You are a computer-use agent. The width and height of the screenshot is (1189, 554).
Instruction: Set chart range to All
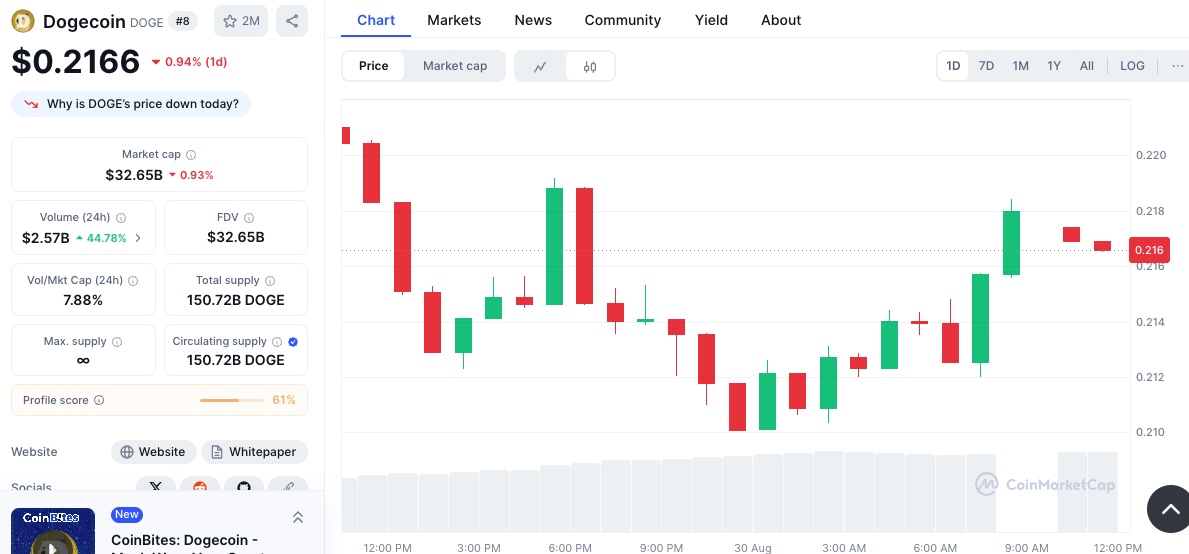tap(1087, 66)
